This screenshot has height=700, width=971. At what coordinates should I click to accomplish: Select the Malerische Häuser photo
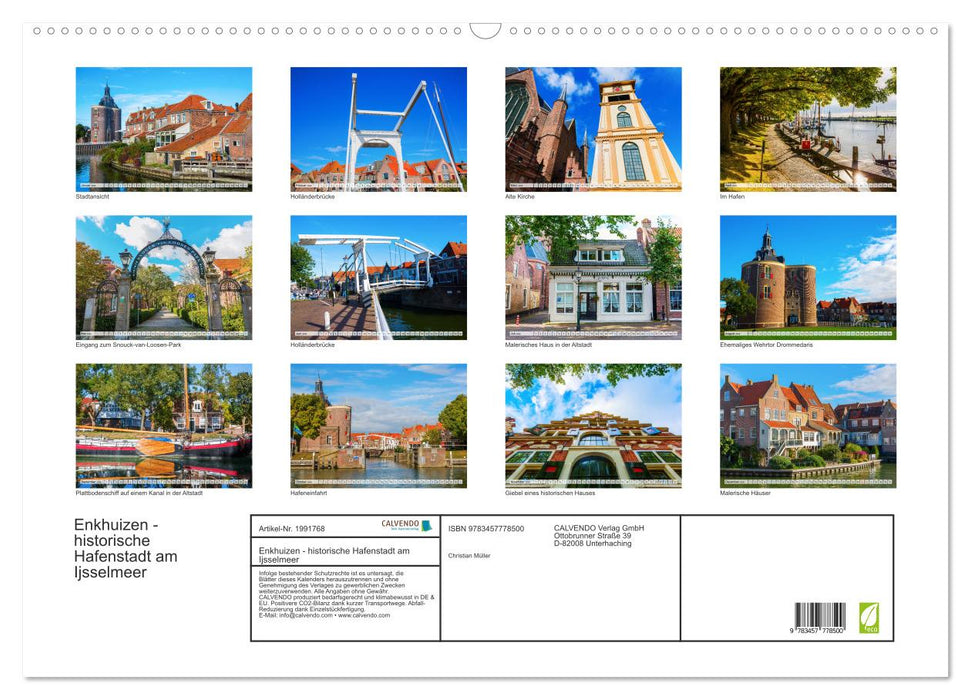pyautogui.click(x=809, y=426)
